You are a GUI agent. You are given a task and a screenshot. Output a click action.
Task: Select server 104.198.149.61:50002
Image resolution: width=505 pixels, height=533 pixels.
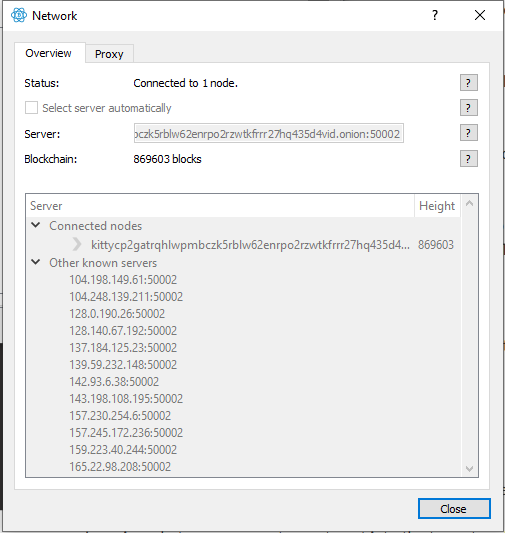(x=123, y=280)
